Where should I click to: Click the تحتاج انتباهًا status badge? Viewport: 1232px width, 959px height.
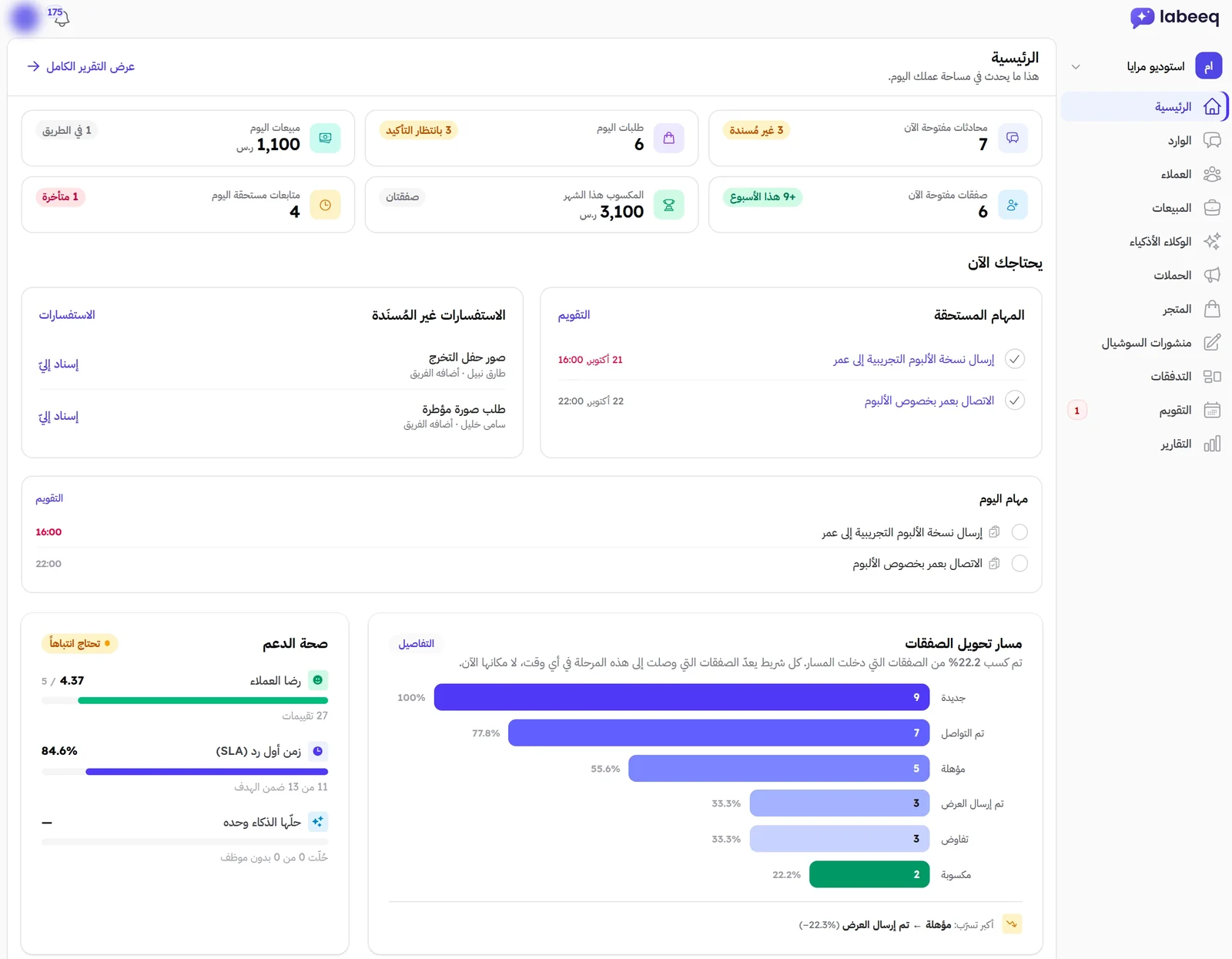[x=79, y=643]
